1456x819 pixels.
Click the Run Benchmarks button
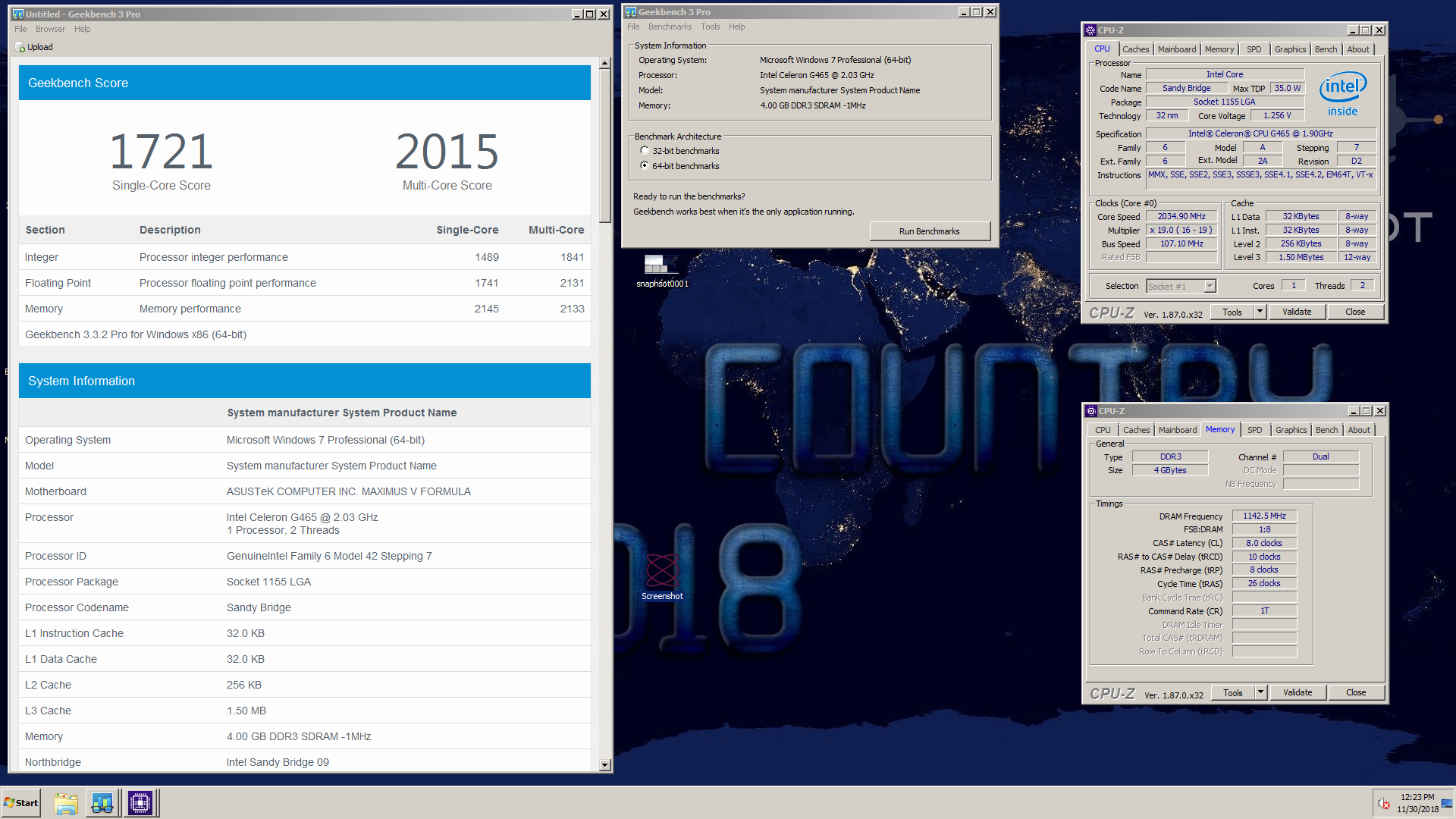[x=929, y=231]
